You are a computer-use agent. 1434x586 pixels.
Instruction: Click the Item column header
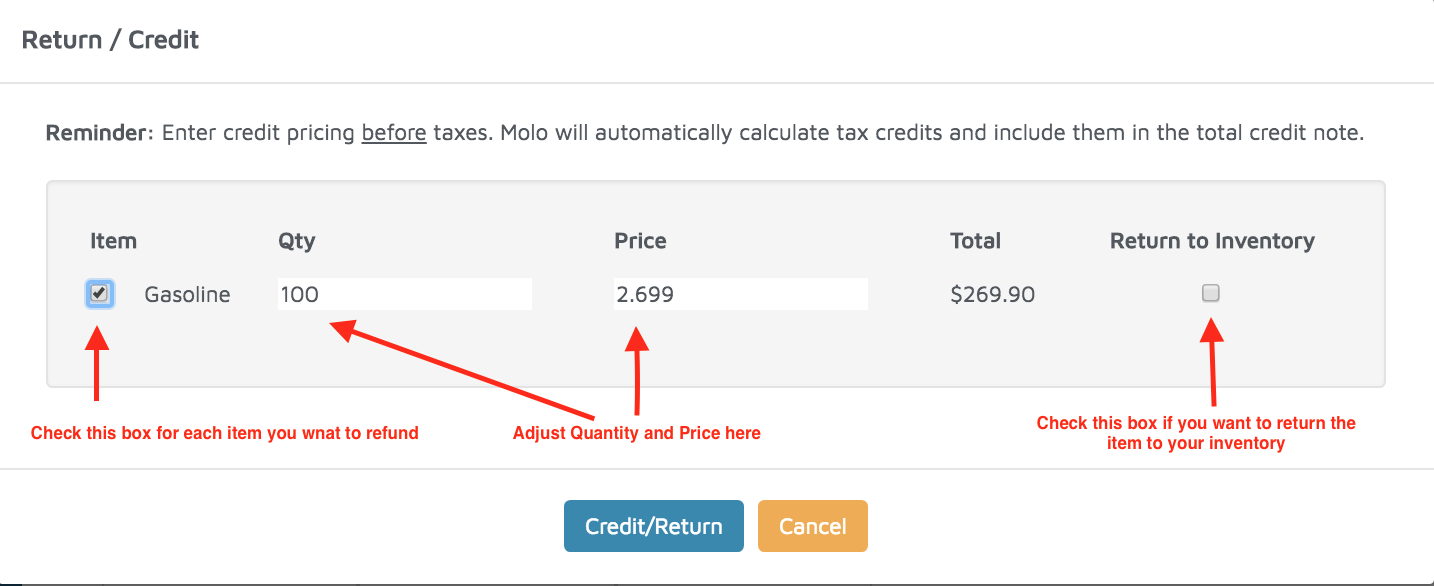tap(113, 240)
